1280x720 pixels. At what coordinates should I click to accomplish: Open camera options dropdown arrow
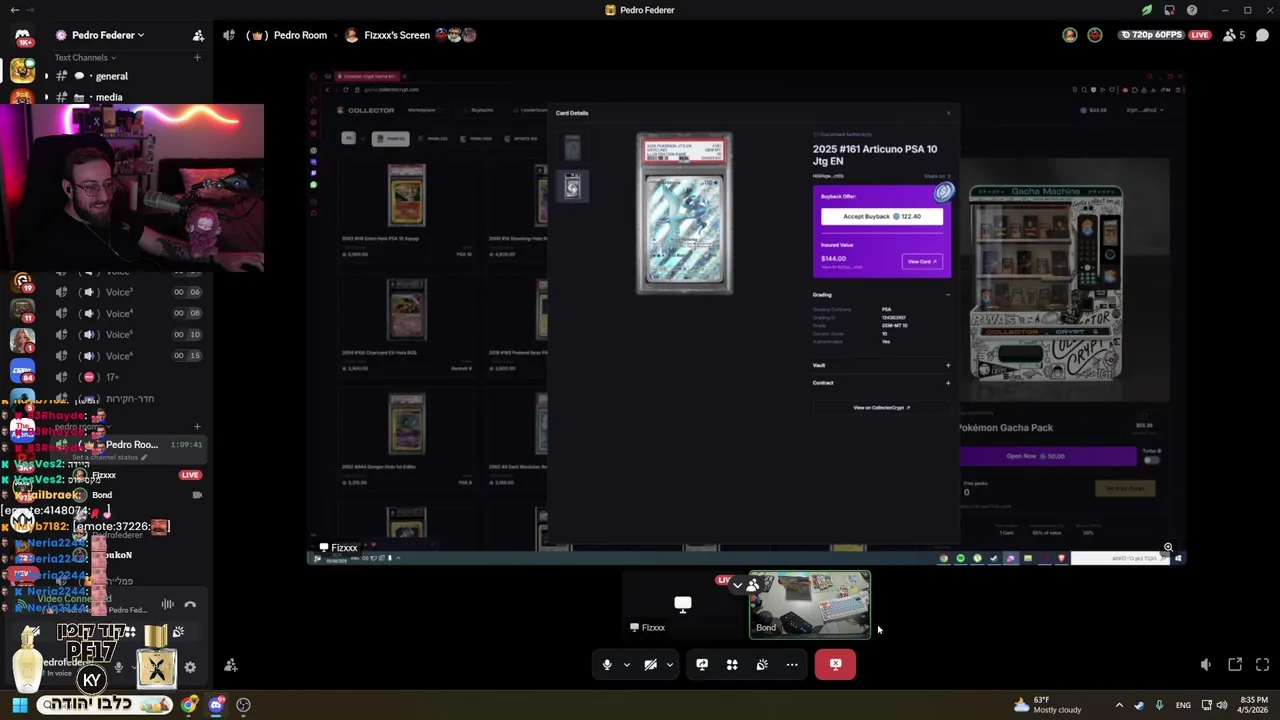point(670,664)
